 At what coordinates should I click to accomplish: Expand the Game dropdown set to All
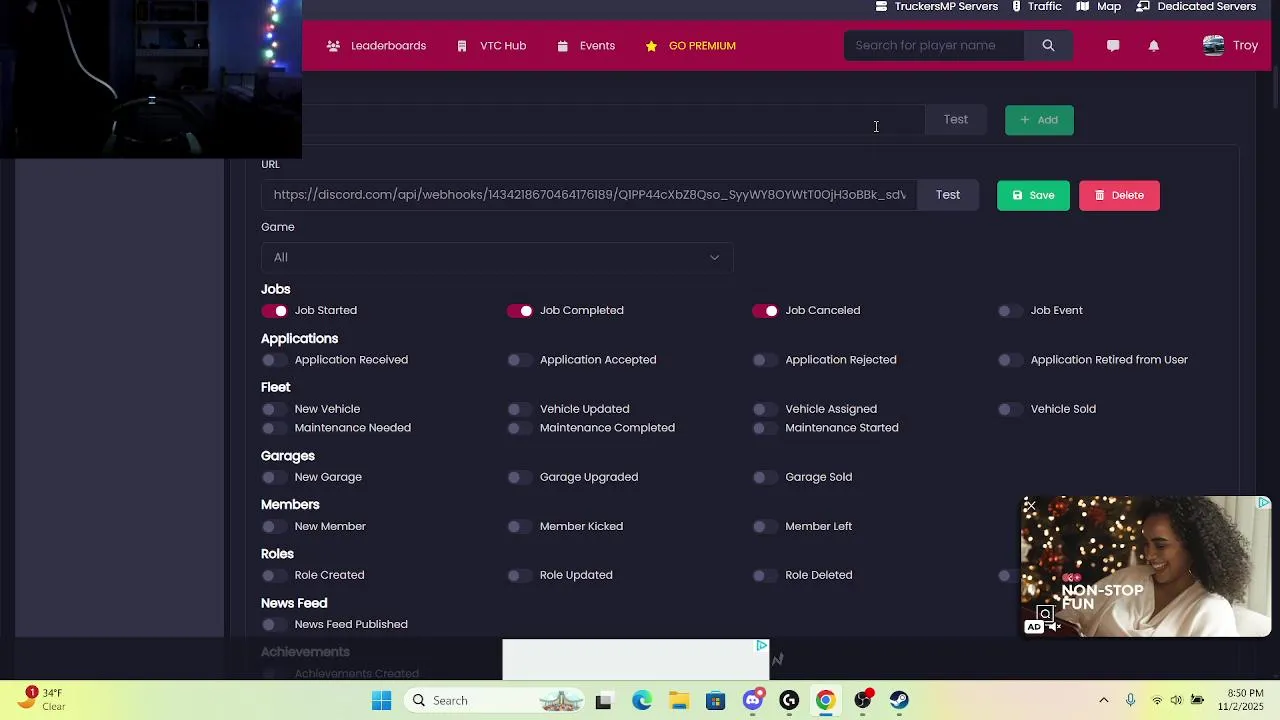[x=497, y=258]
